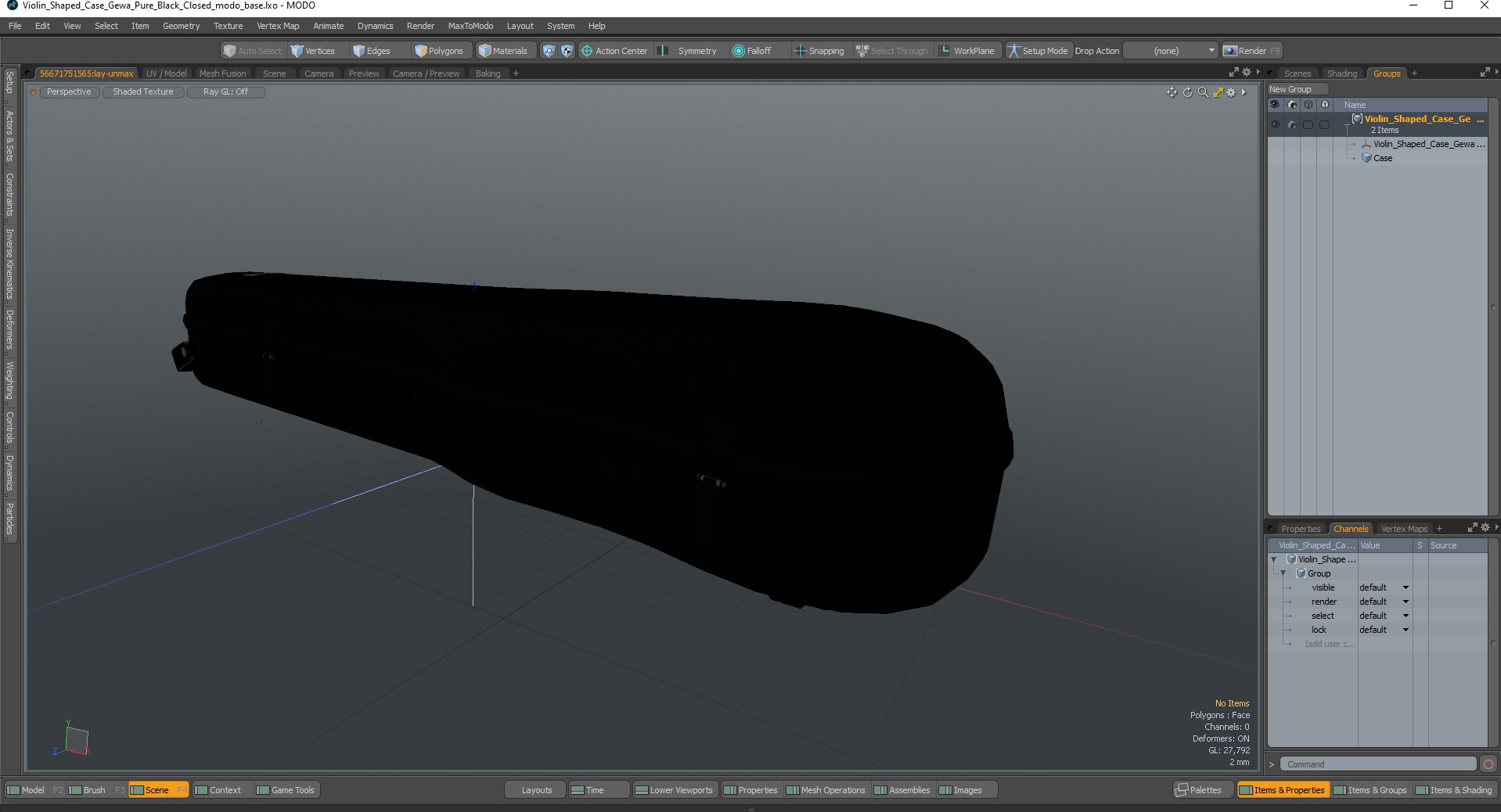Click the viewport tab bar gear icon
Screen dimensions: 1501x812
pyautogui.click(x=1247, y=73)
